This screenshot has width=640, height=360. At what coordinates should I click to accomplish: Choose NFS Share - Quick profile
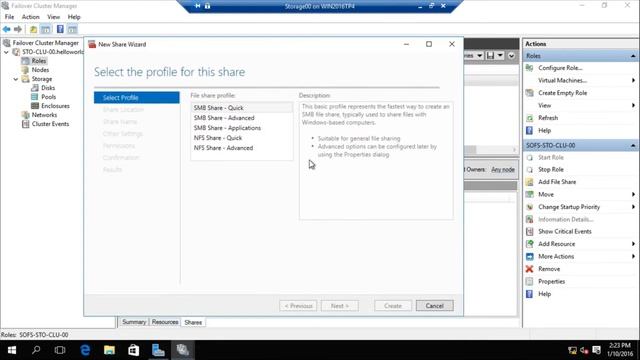click(242, 138)
